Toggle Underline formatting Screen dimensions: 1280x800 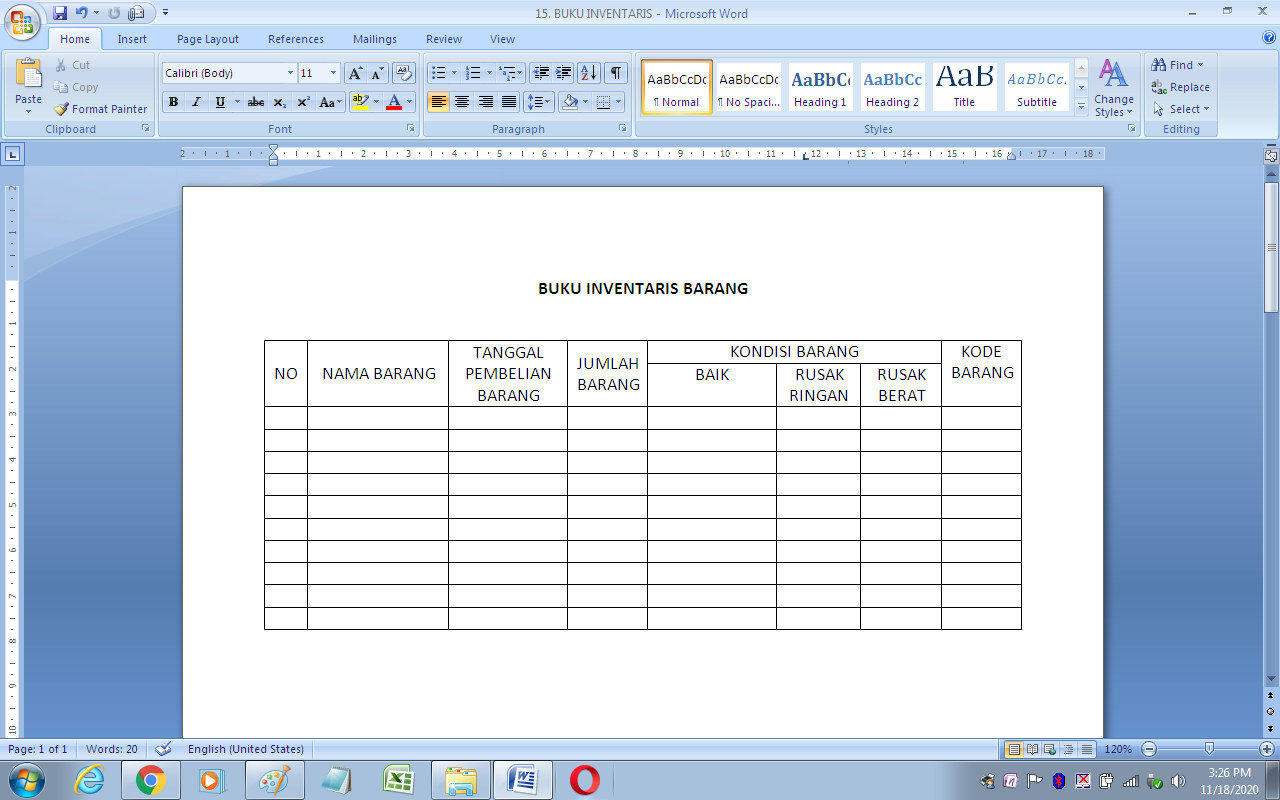[x=220, y=102]
